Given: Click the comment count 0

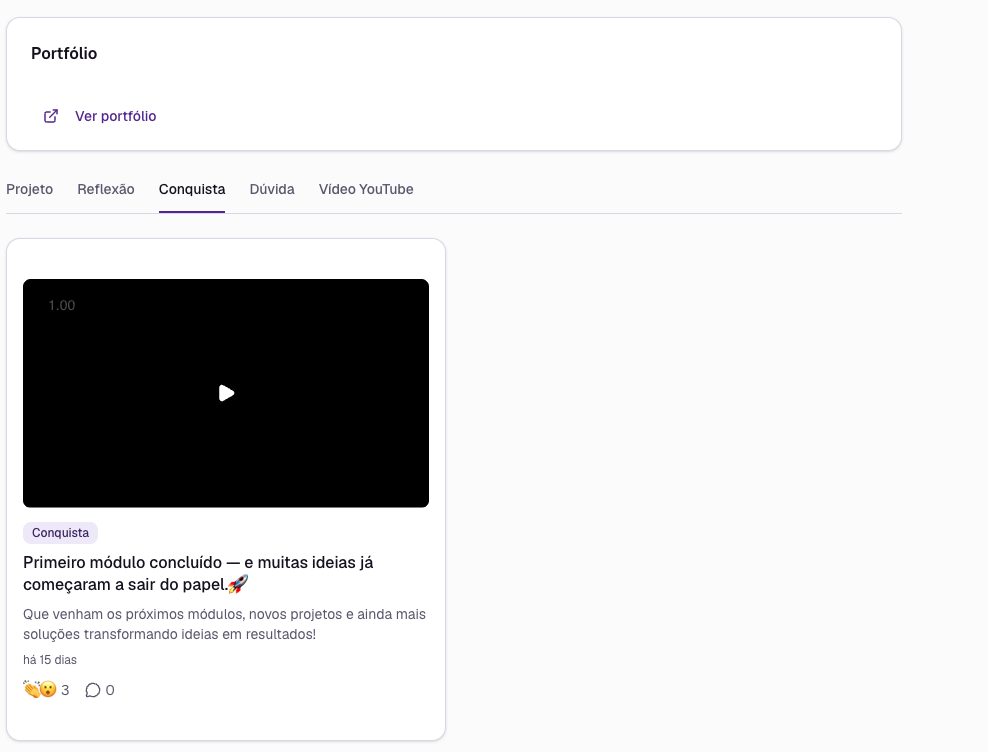Looking at the screenshot, I should (x=110, y=690).
